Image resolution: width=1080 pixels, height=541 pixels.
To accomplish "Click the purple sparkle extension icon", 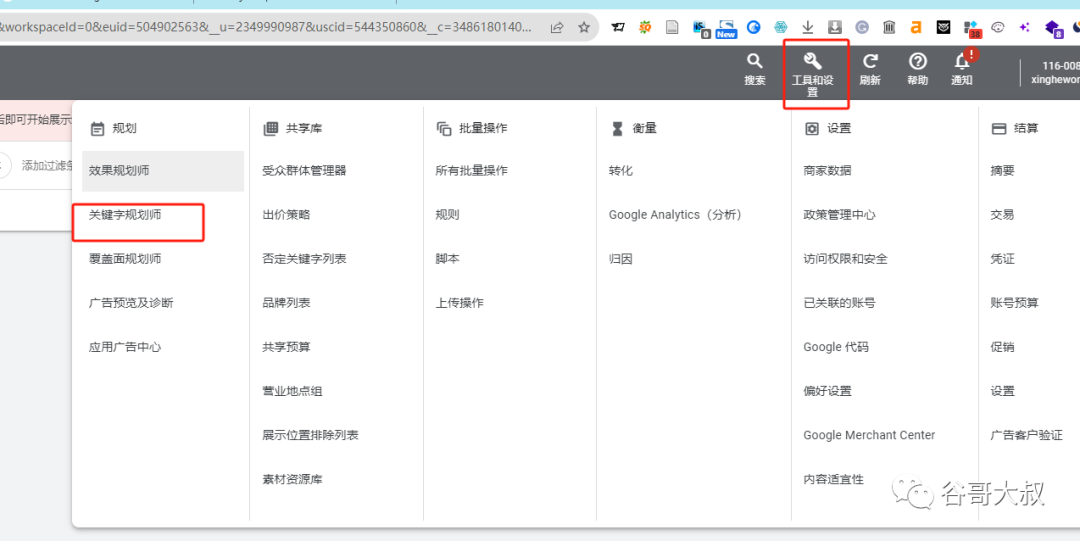I will (x=1025, y=28).
